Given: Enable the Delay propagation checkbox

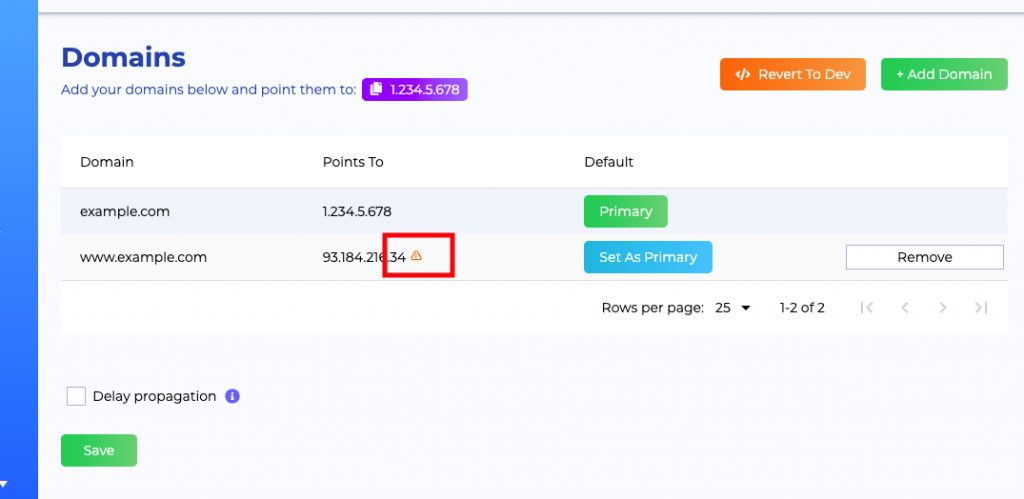Looking at the screenshot, I should click(76, 396).
